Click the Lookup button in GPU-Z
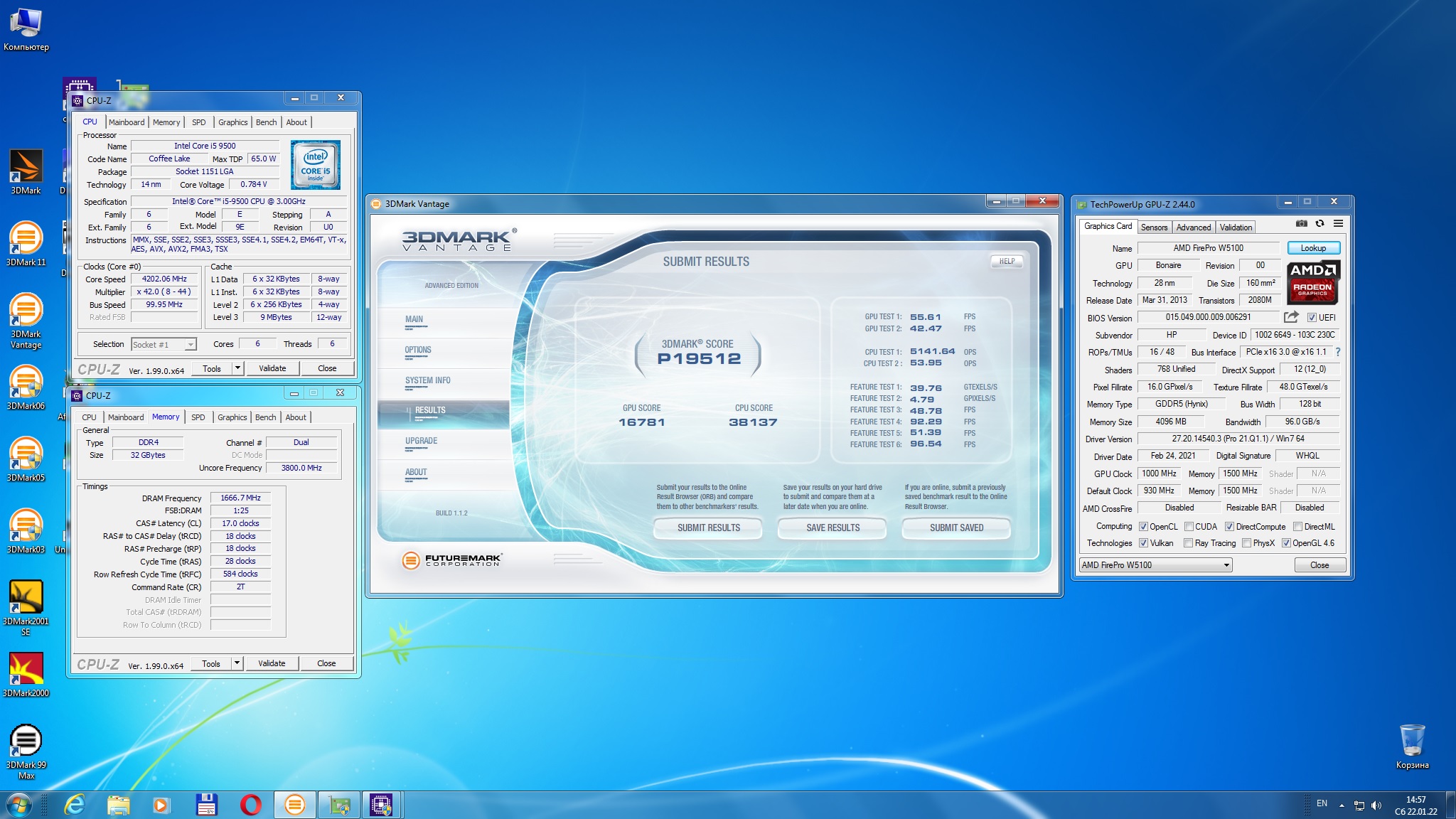Viewport: 1456px width, 819px height. (x=1313, y=248)
